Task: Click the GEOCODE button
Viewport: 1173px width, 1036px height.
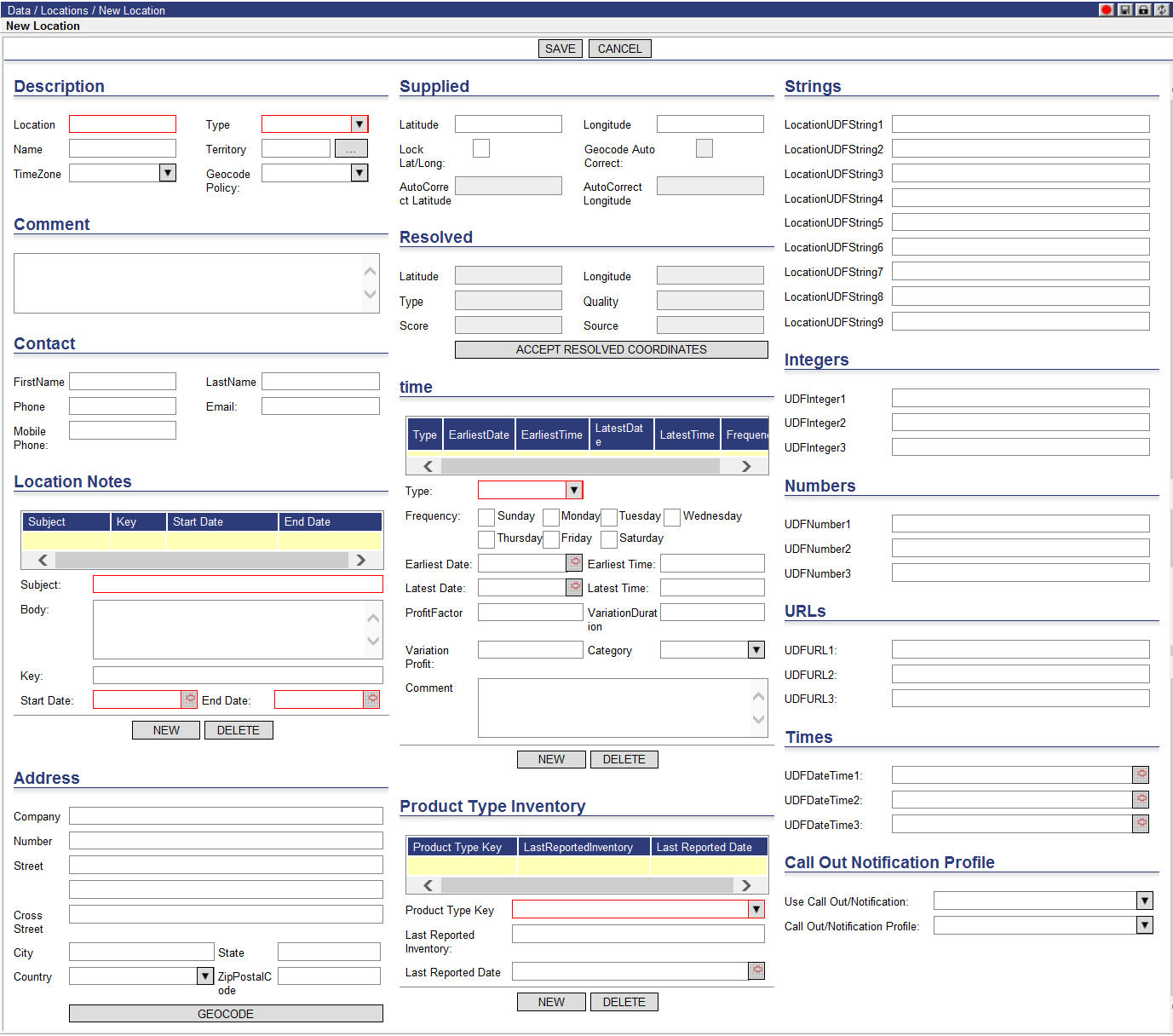Action: tap(226, 1014)
